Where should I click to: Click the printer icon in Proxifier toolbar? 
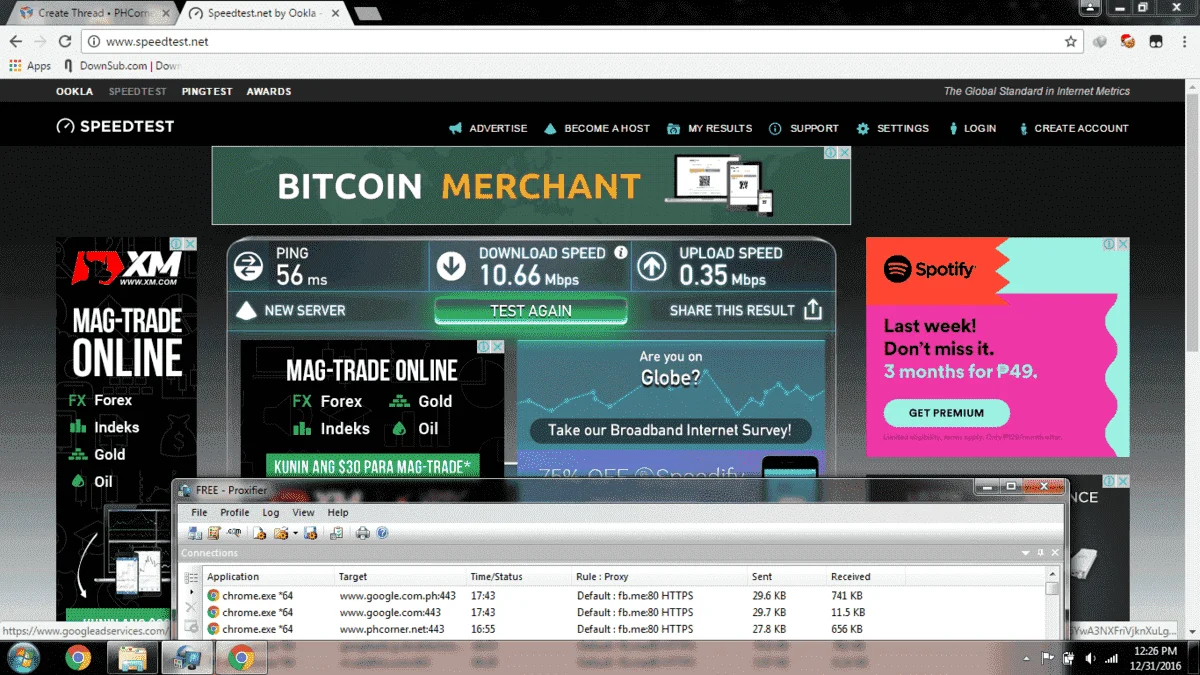coord(363,533)
